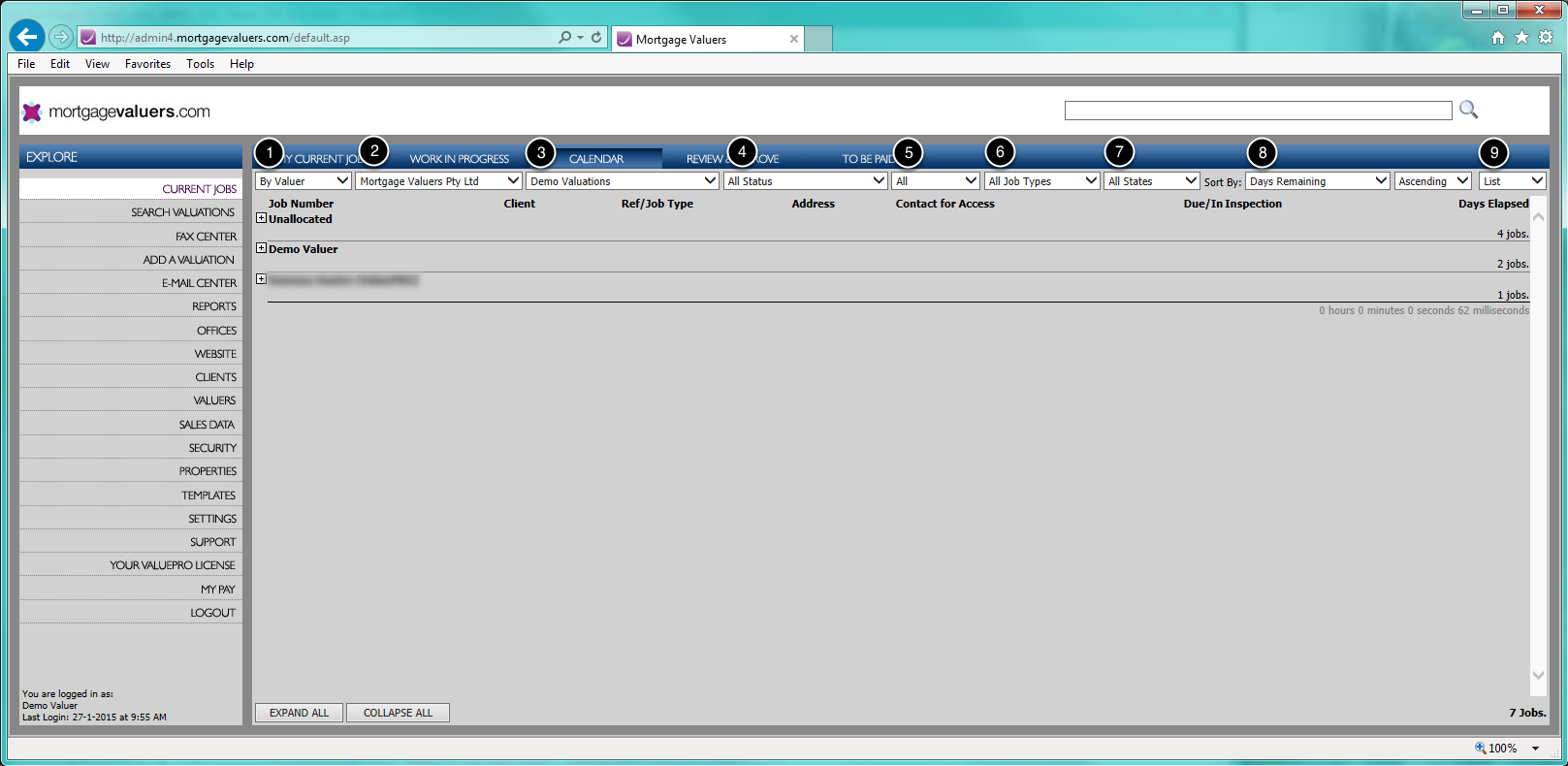Click the refresh page icon
Image resolution: width=1568 pixels, height=766 pixels.
[596, 38]
